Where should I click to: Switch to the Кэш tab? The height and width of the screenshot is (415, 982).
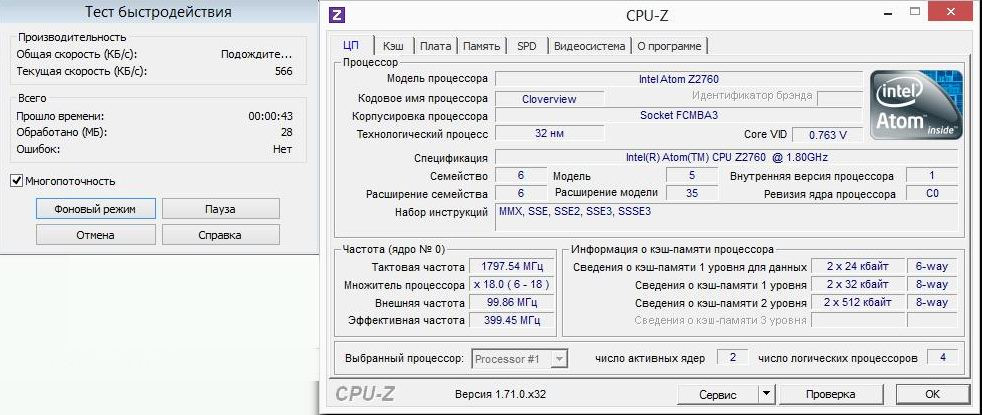[393, 46]
